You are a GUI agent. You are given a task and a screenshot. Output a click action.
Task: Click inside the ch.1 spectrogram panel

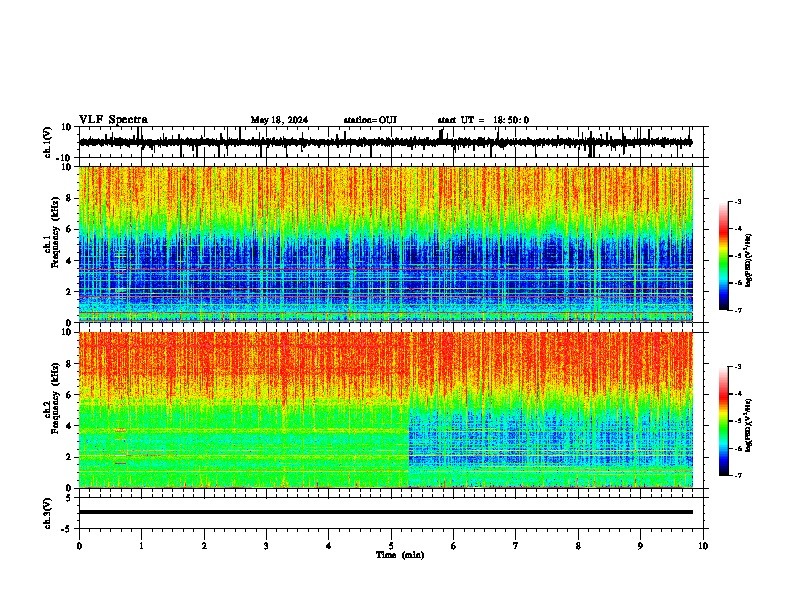coord(386,244)
